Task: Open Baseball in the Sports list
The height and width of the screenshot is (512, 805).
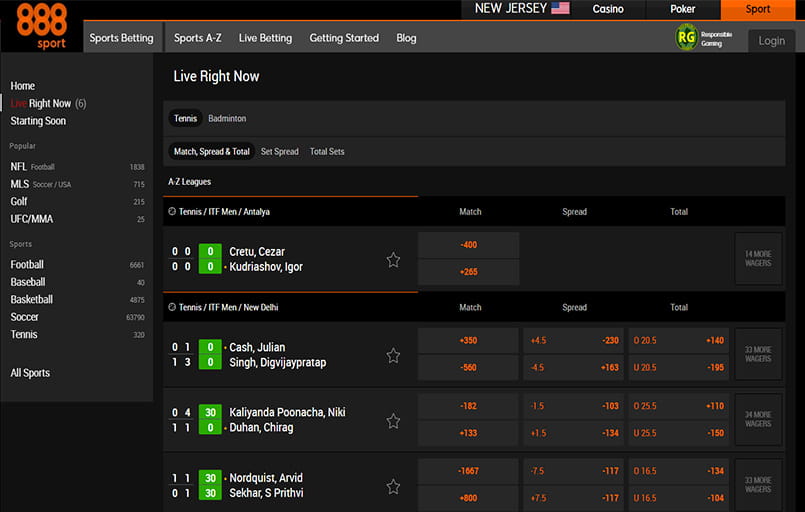Action: point(77,282)
